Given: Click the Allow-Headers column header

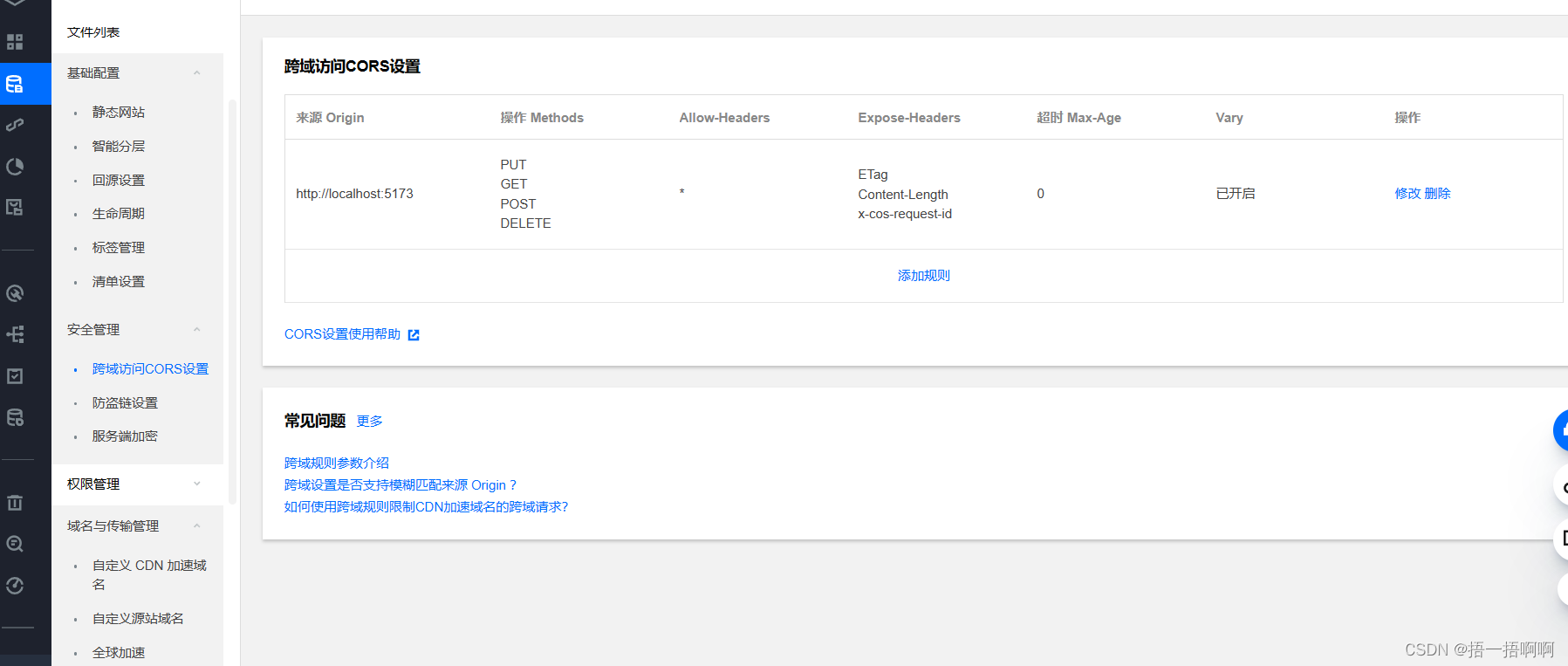Looking at the screenshot, I should 724,118.
